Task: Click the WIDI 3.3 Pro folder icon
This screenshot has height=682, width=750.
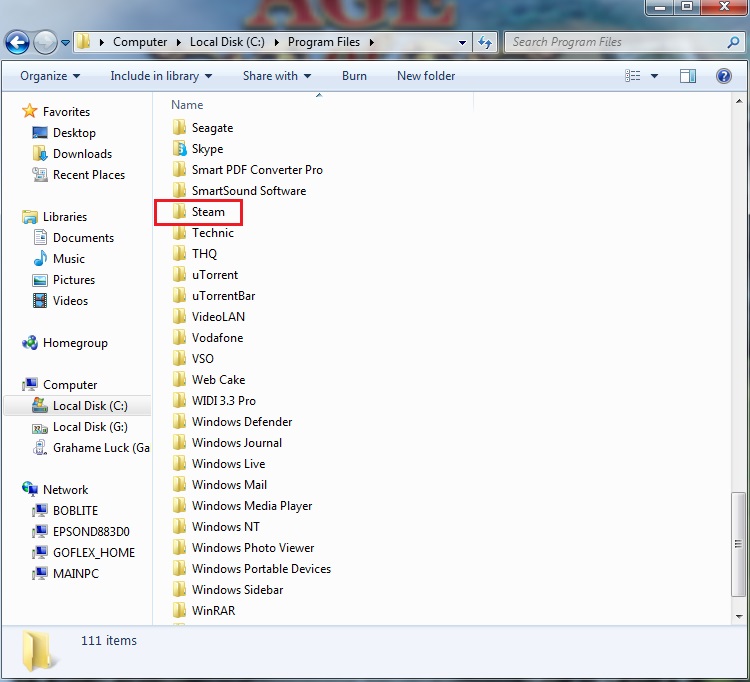Action: pyautogui.click(x=179, y=401)
